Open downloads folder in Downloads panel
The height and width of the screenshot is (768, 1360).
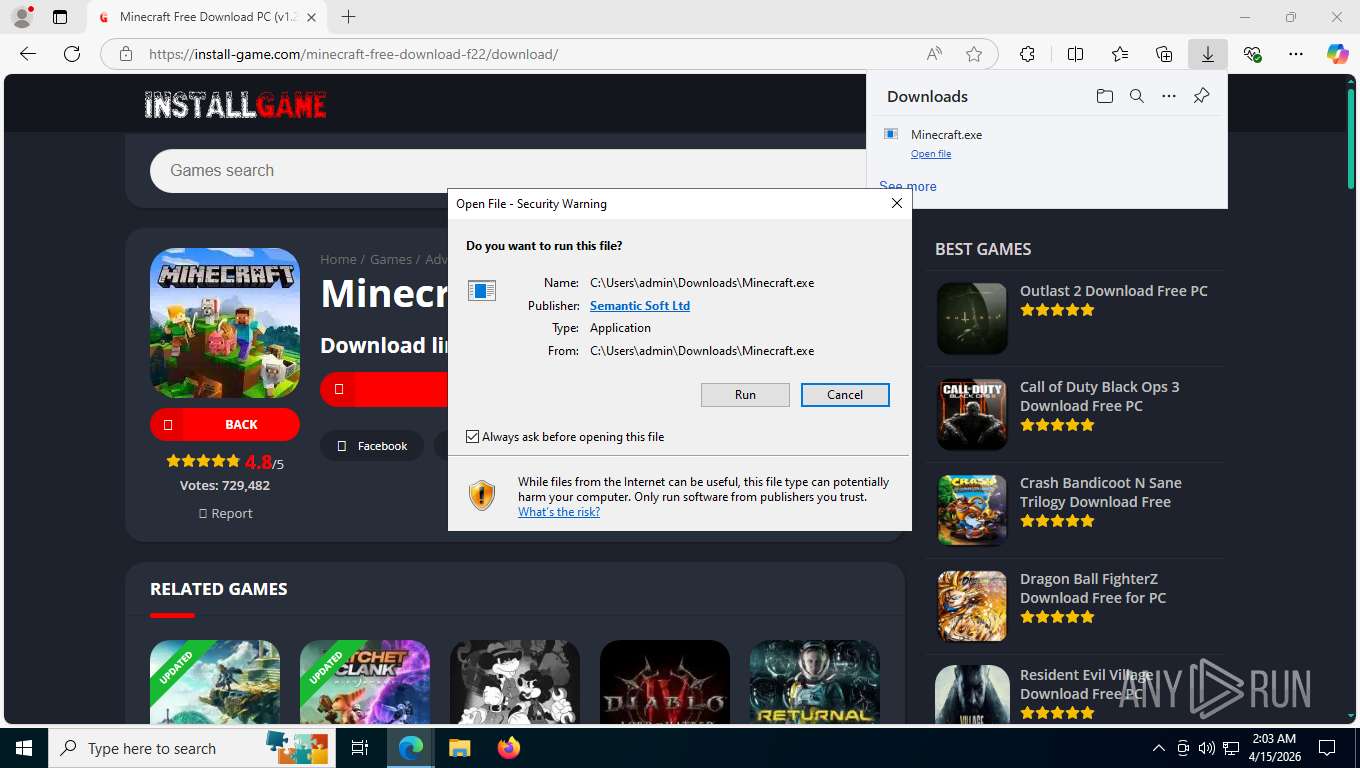(x=1104, y=96)
